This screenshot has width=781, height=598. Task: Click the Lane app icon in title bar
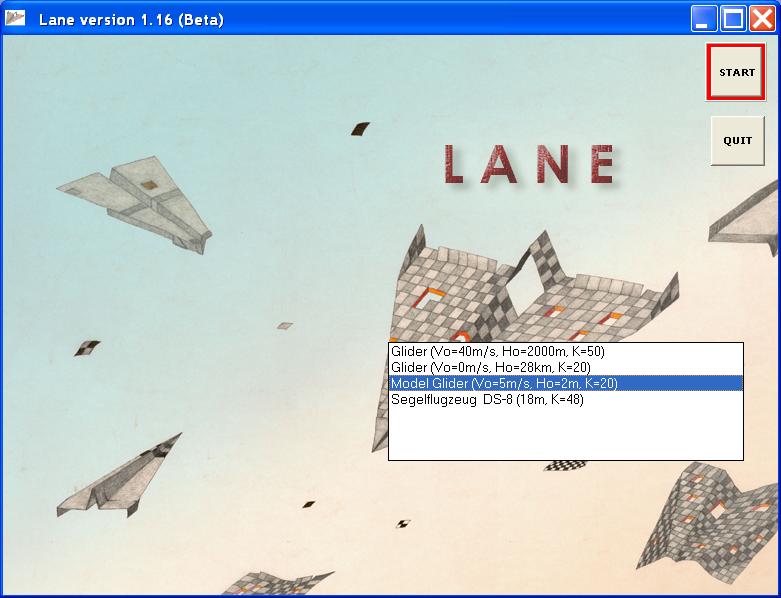tap(16, 19)
